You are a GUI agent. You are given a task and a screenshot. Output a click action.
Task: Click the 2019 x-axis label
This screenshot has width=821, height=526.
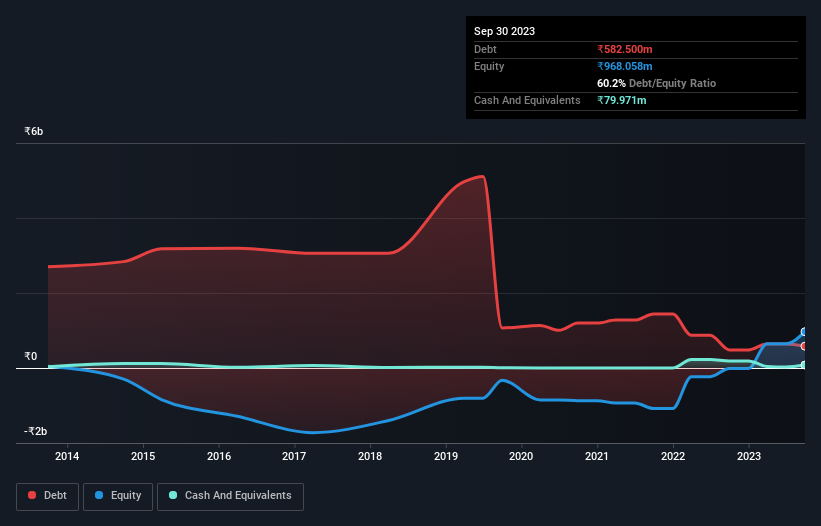[x=446, y=456]
